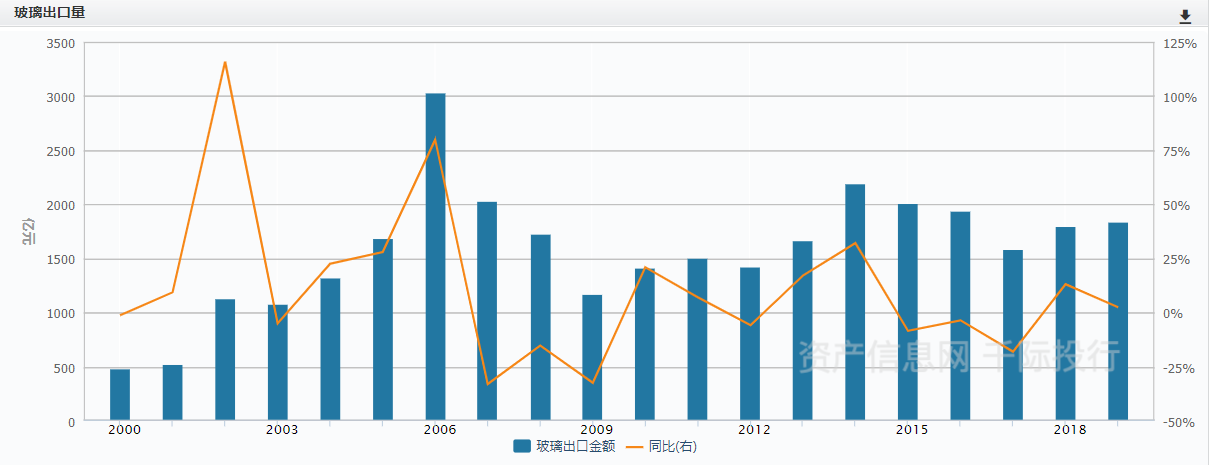This screenshot has height=465, width=1214.
Task: Click the 125% label on the right axis
Action: (x=1180, y=44)
